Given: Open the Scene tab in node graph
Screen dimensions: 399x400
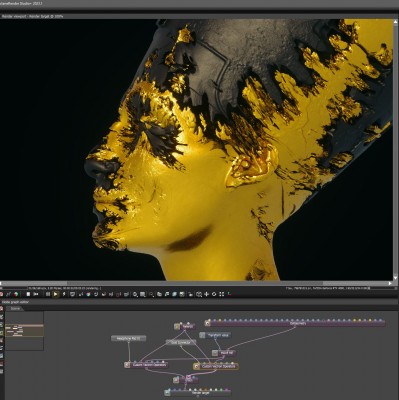Looking at the screenshot, I should tap(15, 309).
